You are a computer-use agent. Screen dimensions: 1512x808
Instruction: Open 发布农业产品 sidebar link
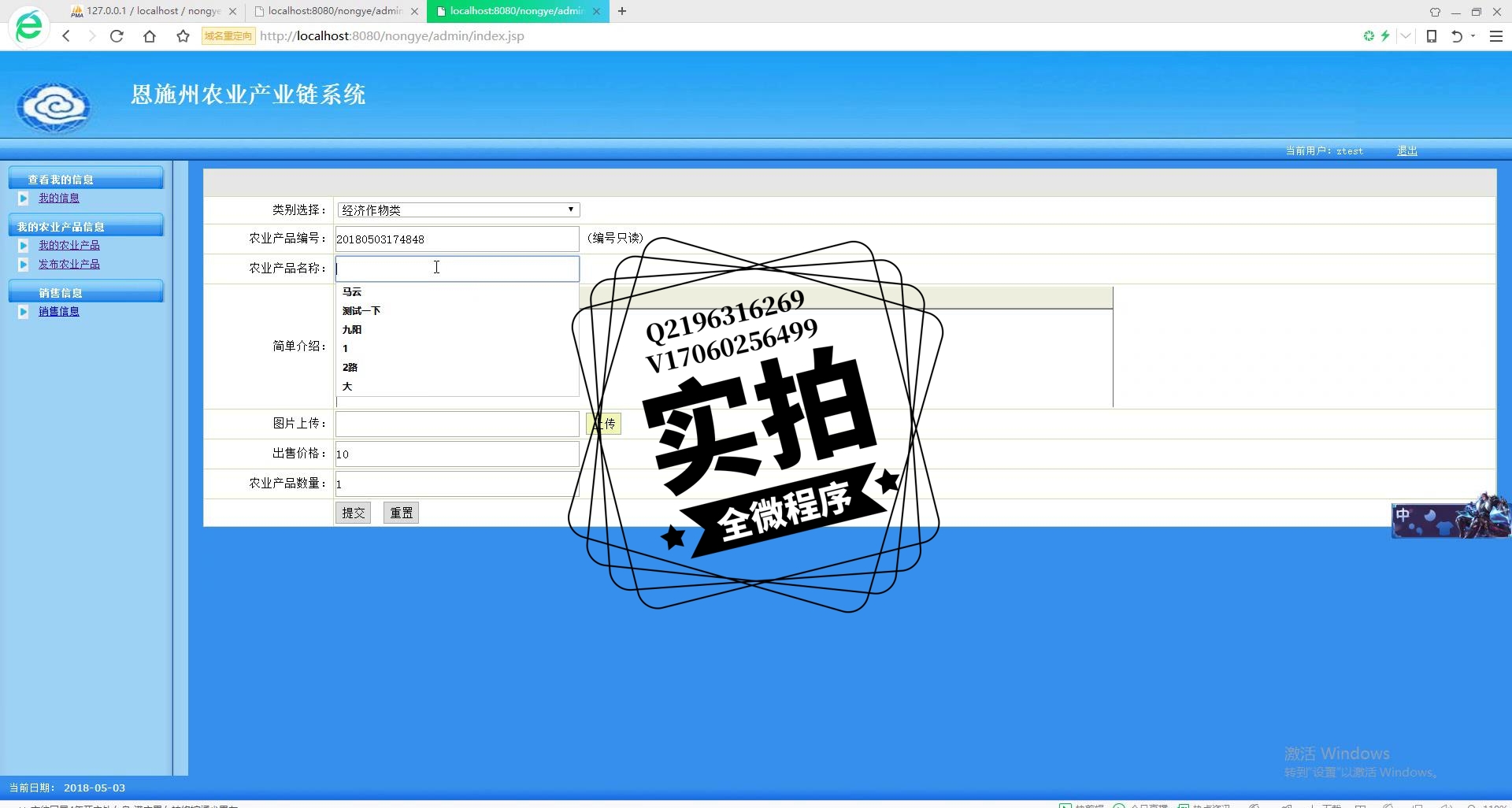(69, 265)
